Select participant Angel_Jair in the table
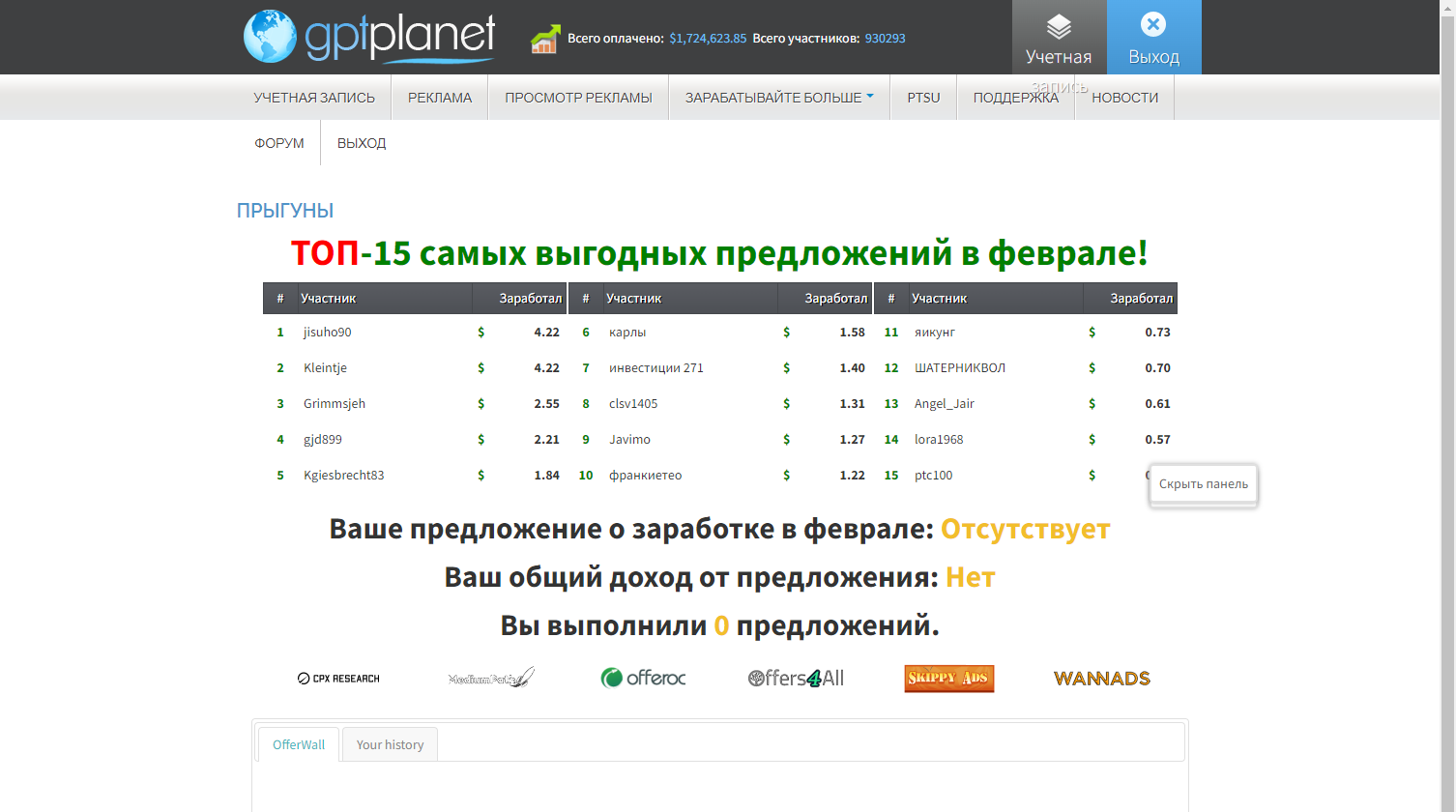The width and height of the screenshot is (1456, 812). (945, 403)
